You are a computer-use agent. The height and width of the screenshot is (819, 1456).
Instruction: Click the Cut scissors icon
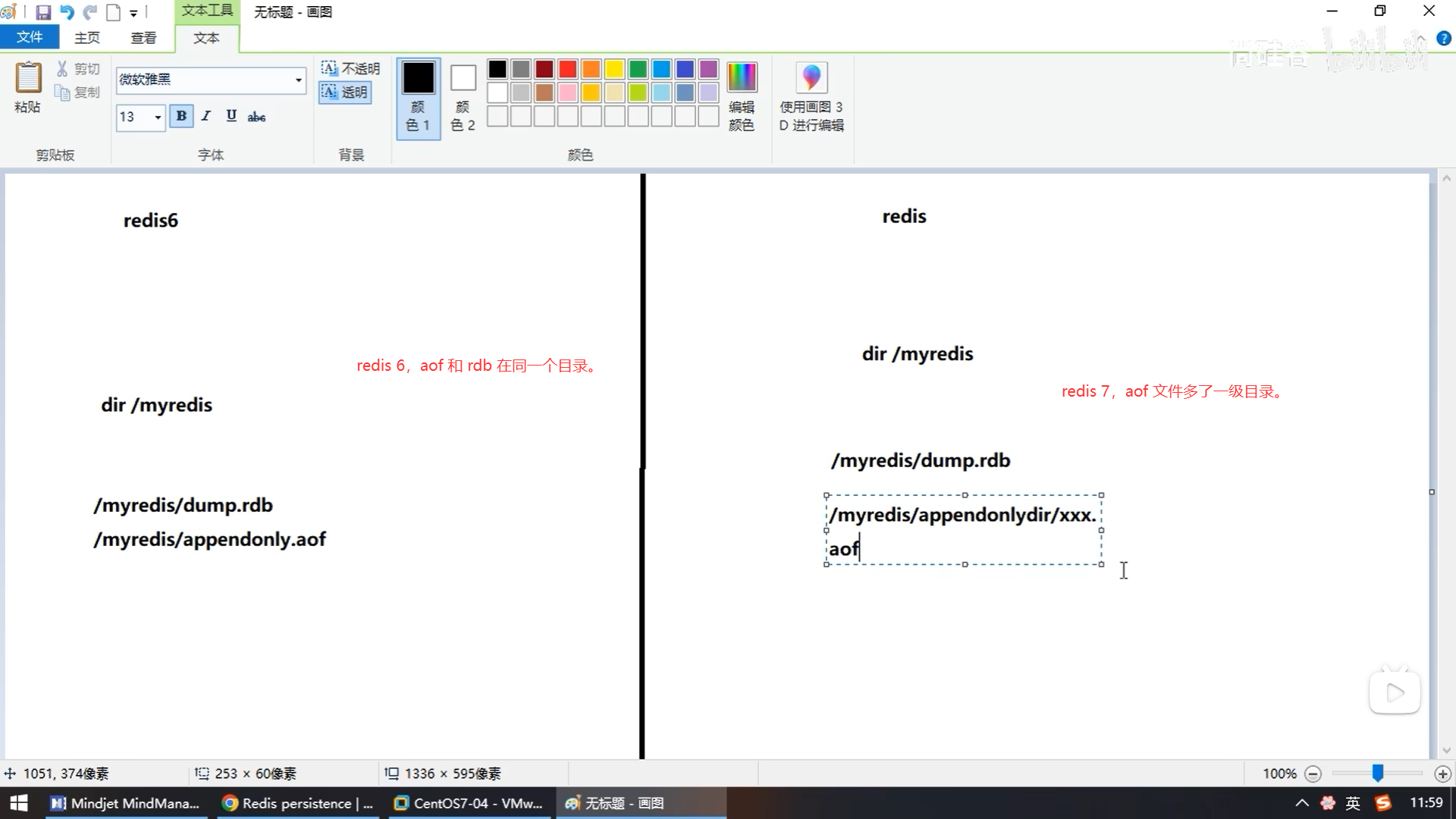tap(63, 69)
